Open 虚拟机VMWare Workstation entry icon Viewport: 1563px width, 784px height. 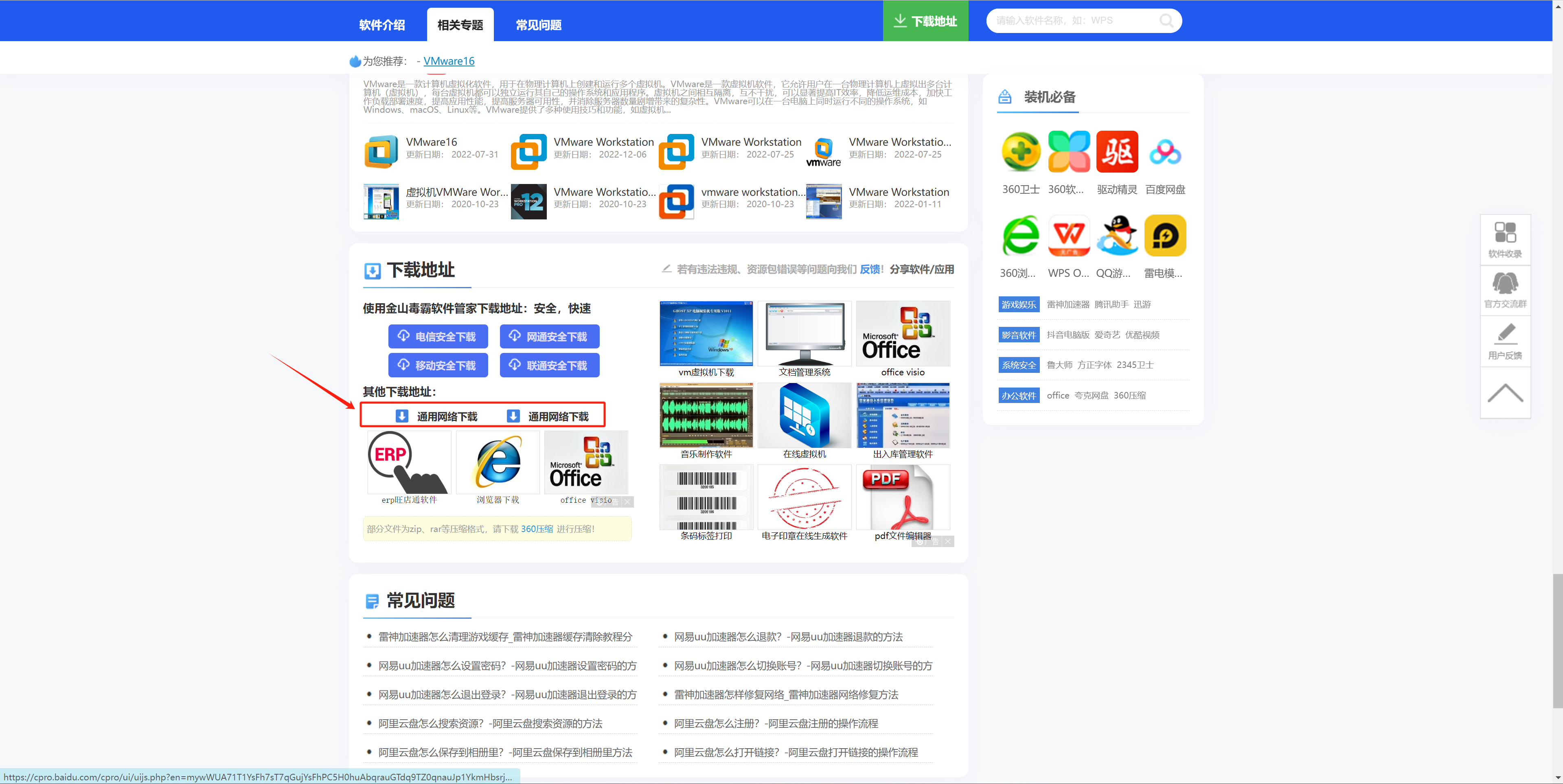coord(381,201)
